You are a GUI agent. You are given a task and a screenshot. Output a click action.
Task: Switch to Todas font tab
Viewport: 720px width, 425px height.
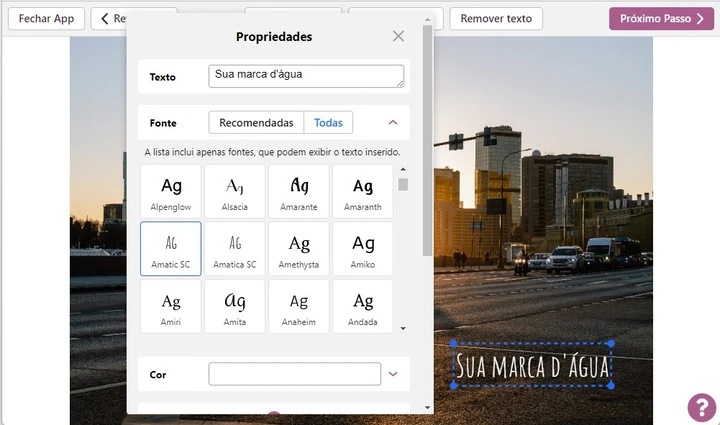pos(328,123)
